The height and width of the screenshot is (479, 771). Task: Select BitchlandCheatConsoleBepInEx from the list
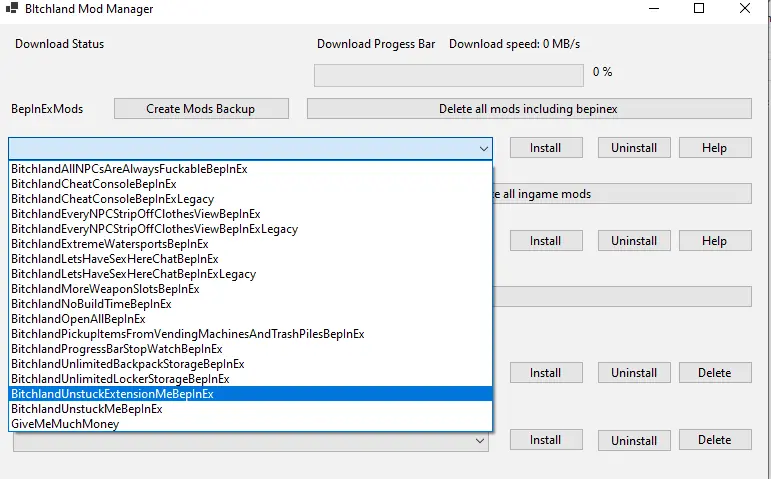point(250,184)
